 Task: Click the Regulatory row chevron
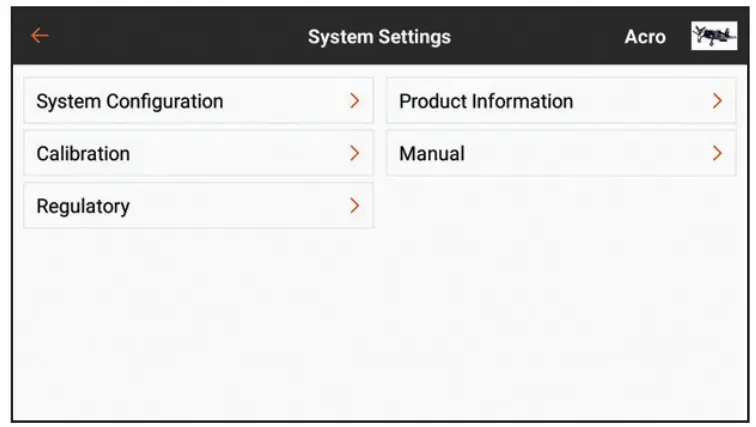coord(354,207)
